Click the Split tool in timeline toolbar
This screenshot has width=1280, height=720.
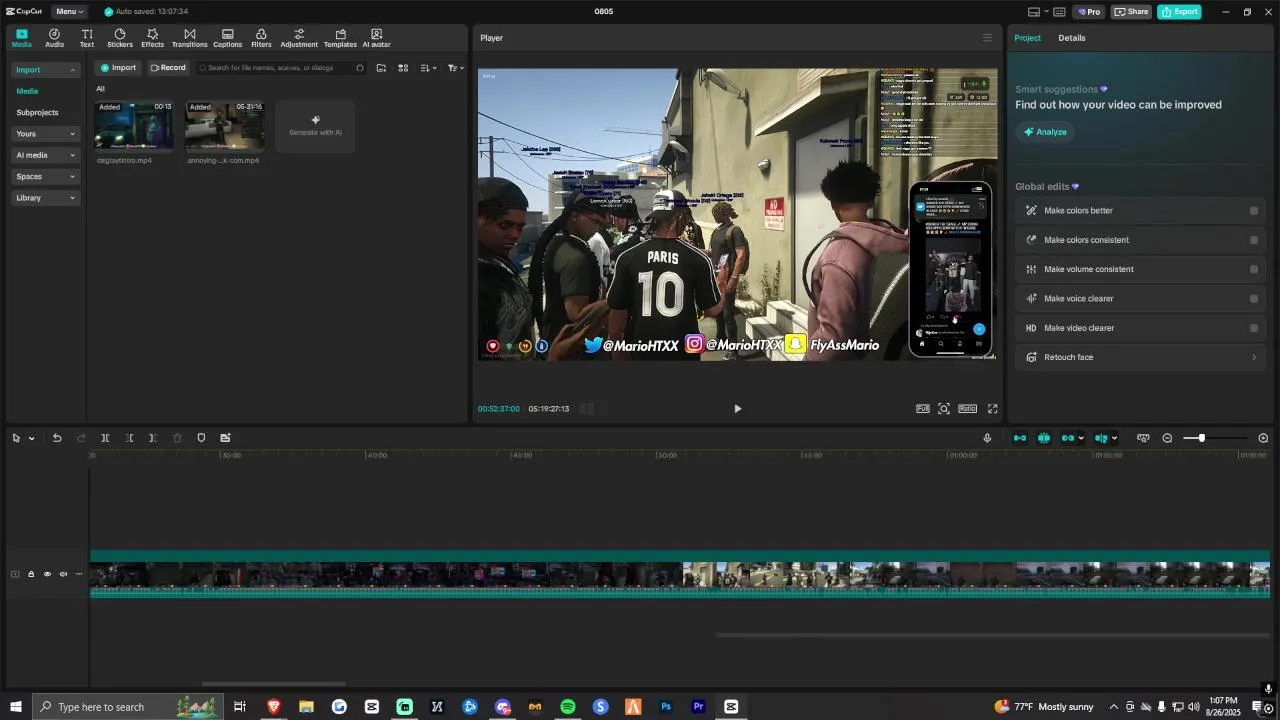[105, 438]
